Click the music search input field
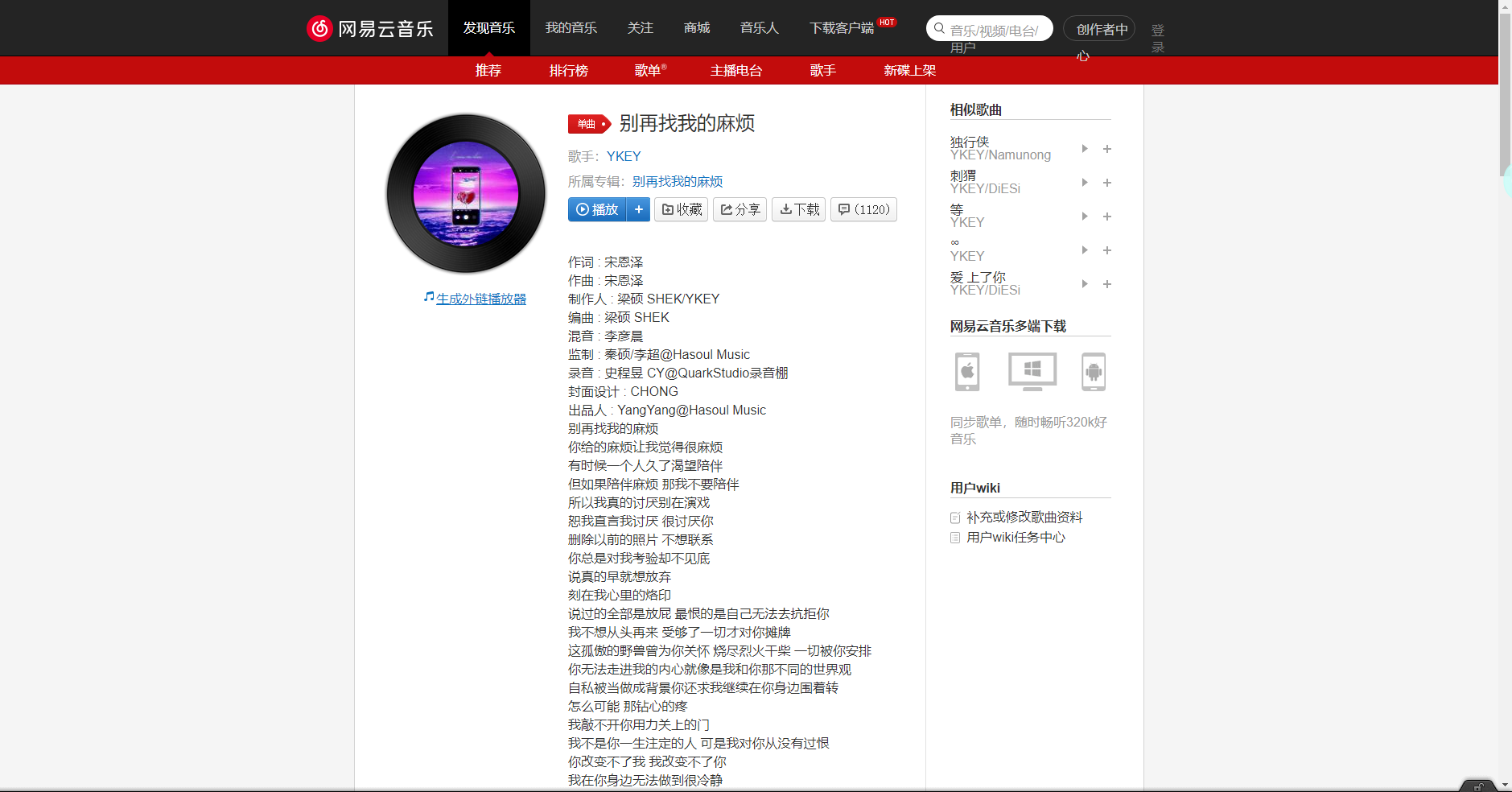The height and width of the screenshot is (792, 1512). pos(990,27)
